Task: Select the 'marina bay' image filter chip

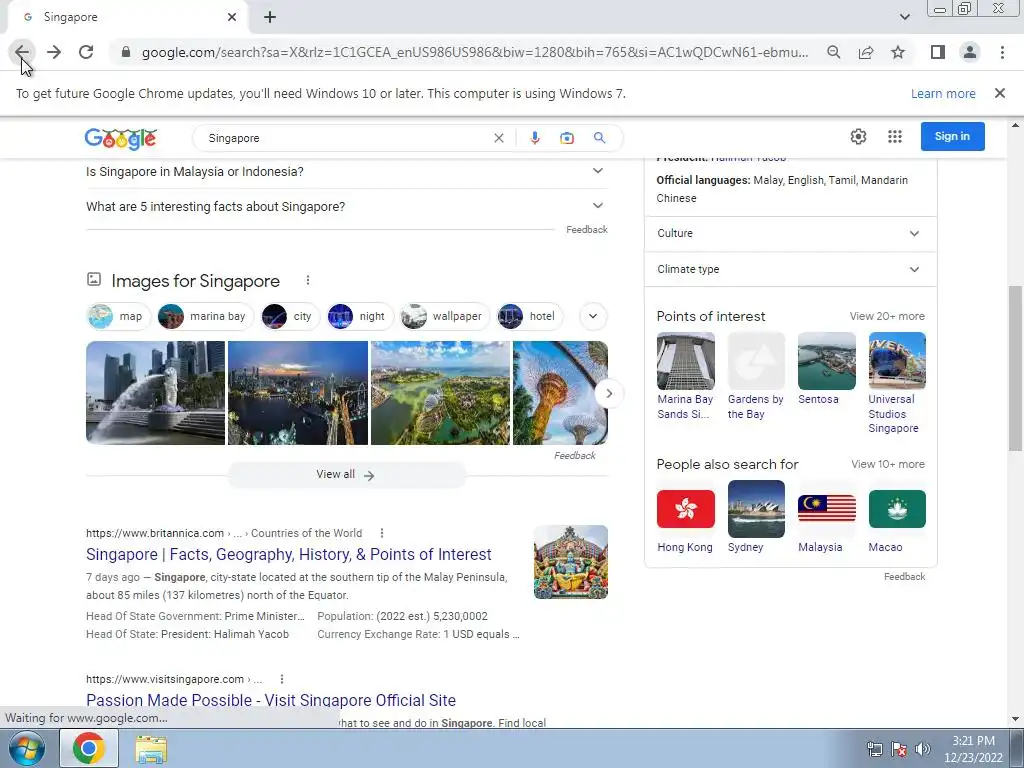Action: coord(205,316)
